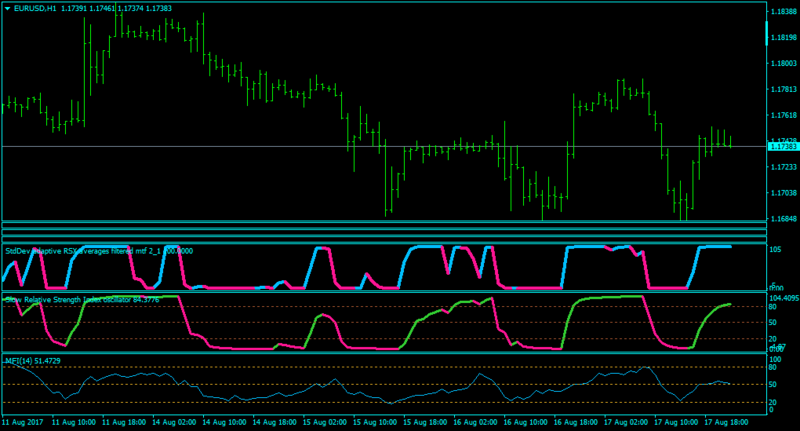Select price axis label 1.17038

pyautogui.click(x=784, y=193)
